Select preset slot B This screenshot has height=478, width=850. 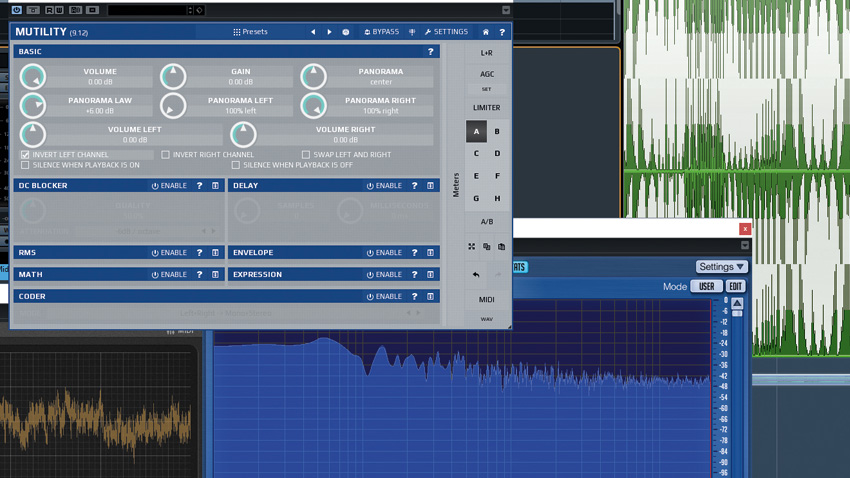[x=497, y=132]
